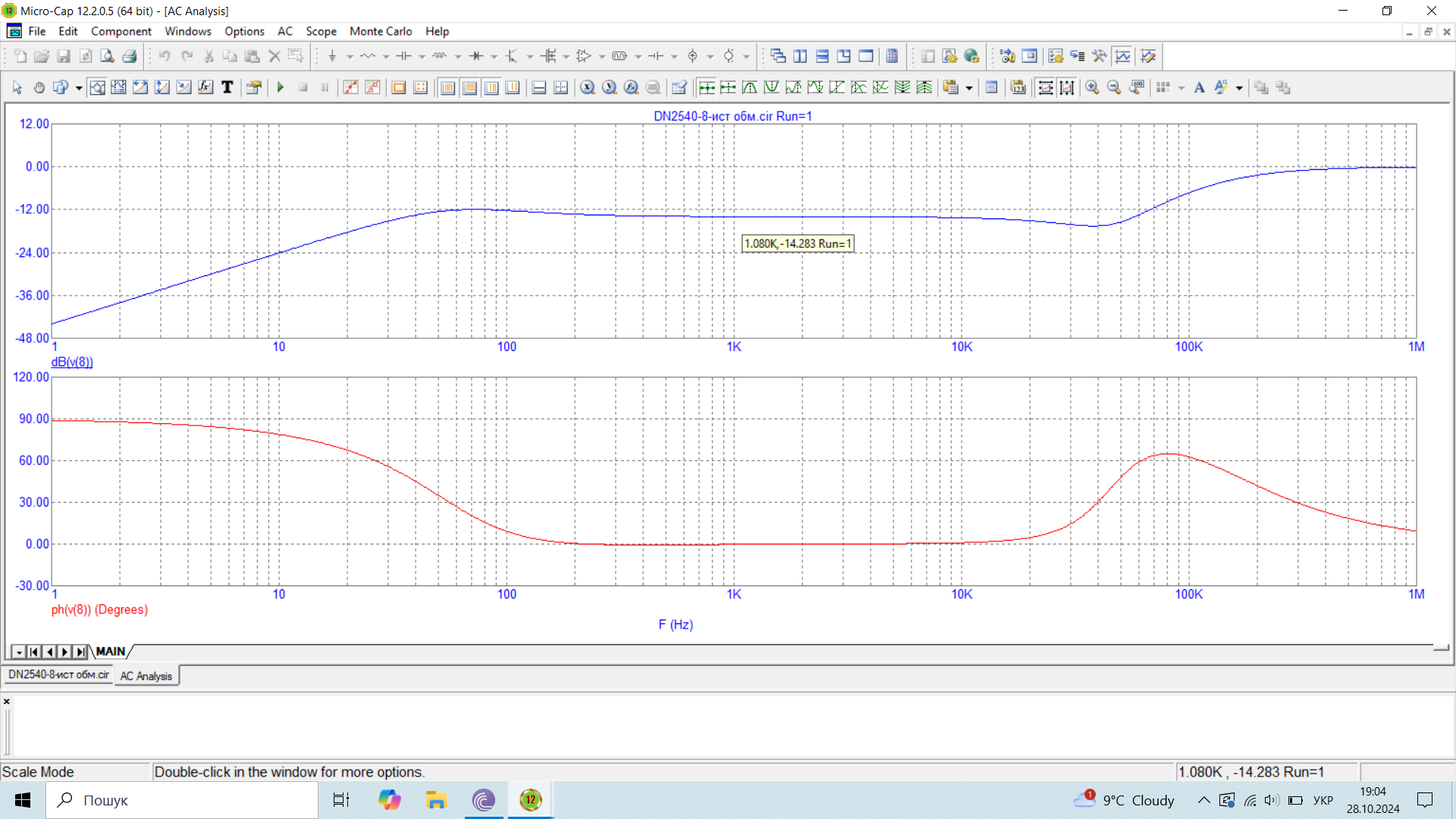The width and height of the screenshot is (1456, 819).
Task: Expand the text font A dropdown arrow
Action: 1239,88
